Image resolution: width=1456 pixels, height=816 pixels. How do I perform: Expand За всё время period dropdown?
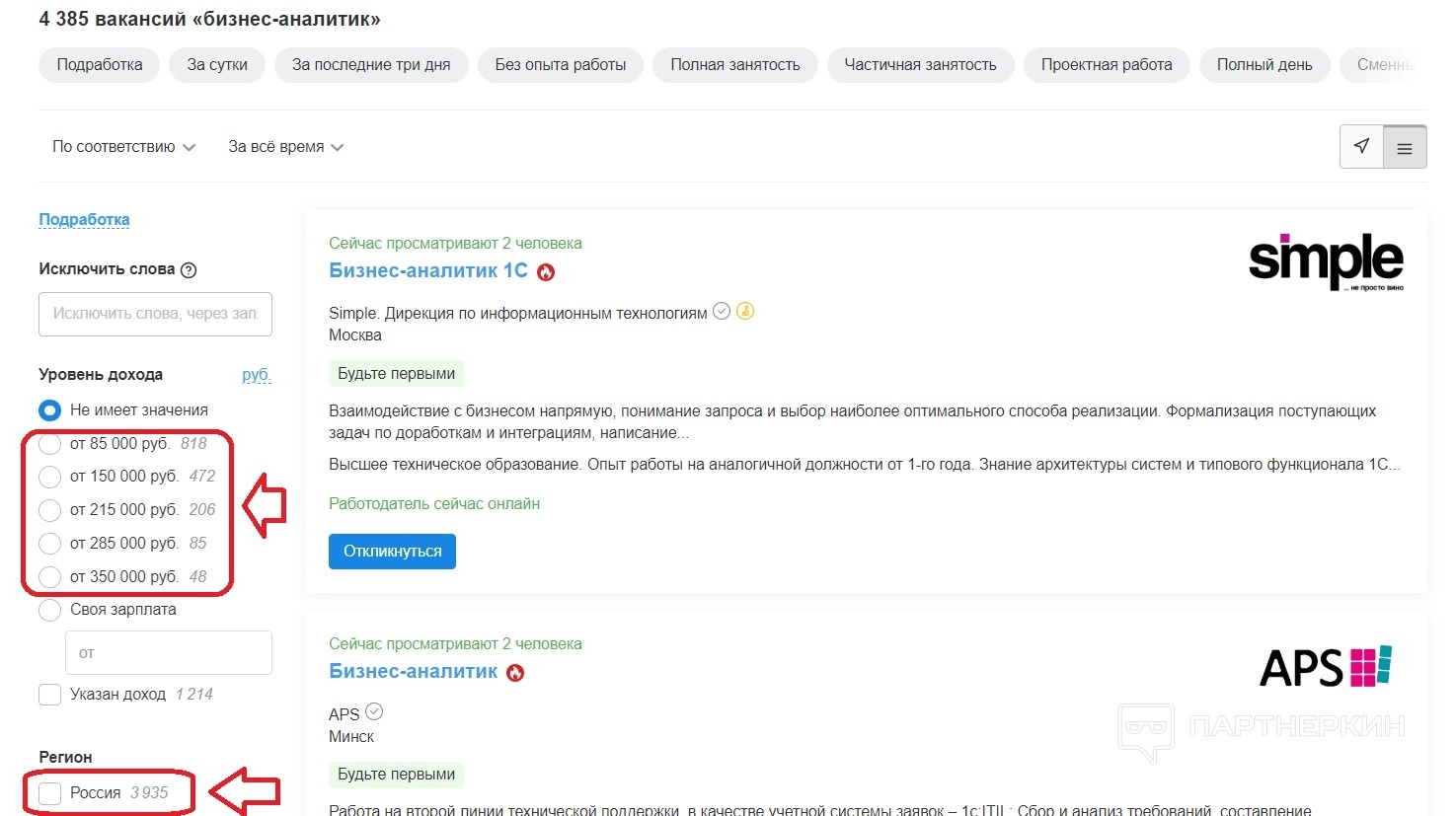(285, 147)
